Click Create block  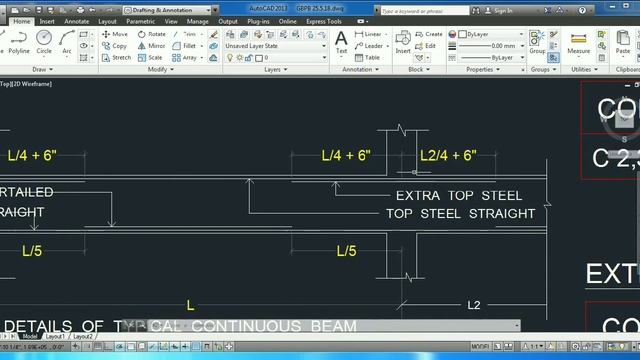[x=429, y=34]
